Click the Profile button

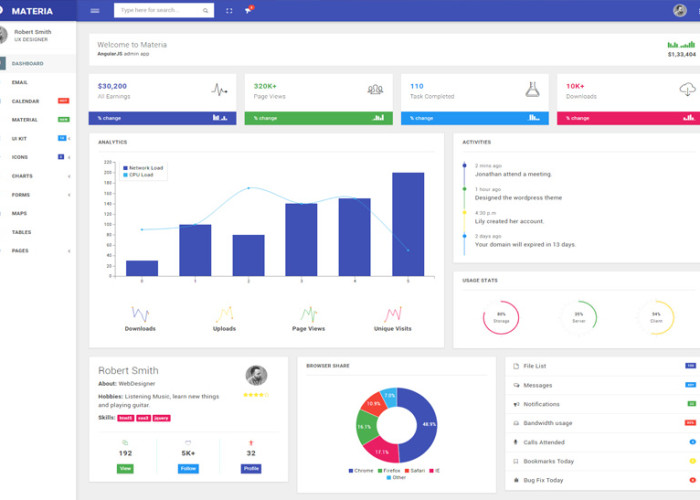point(251,469)
